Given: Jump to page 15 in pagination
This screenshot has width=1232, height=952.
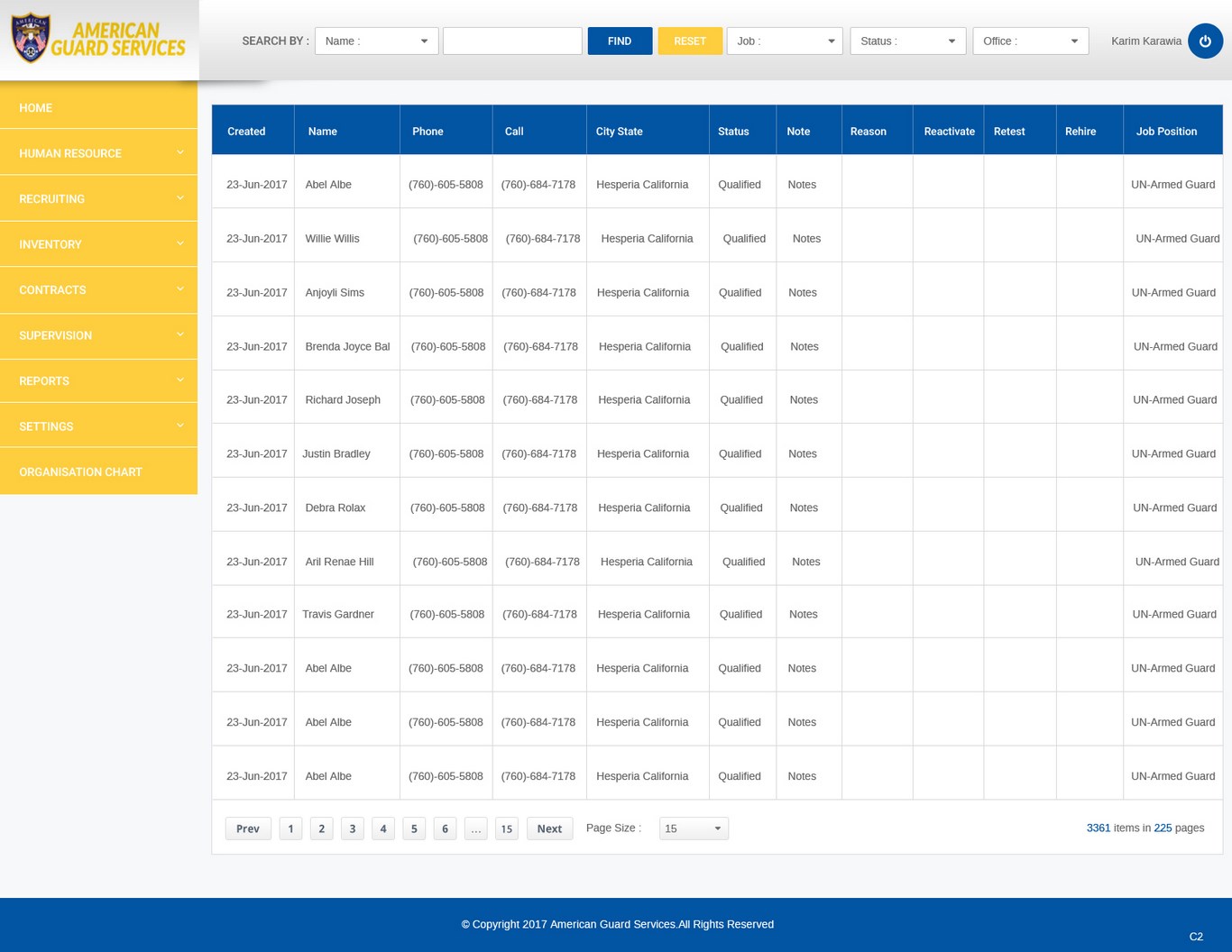Looking at the screenshot, I should pyautogui.click(x=507, y=828).
